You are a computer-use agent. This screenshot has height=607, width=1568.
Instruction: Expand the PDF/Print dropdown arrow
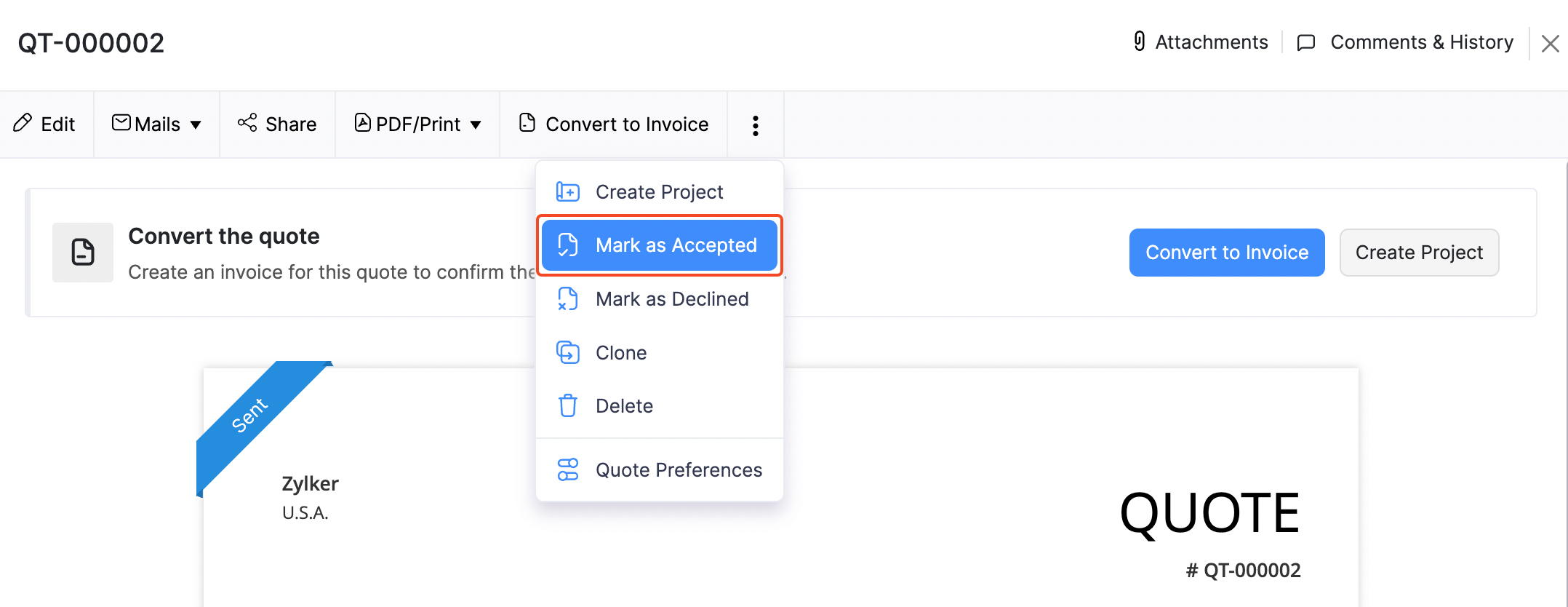(476, 125)
